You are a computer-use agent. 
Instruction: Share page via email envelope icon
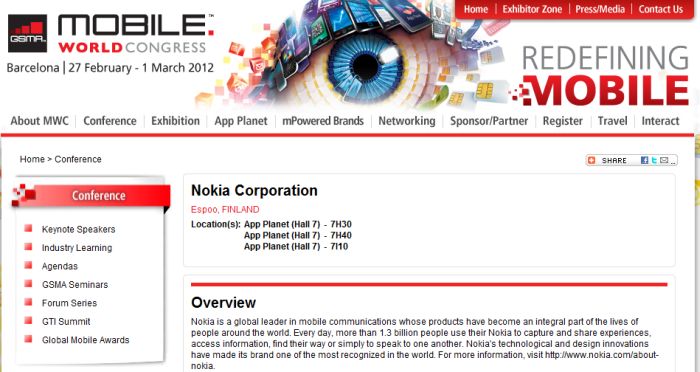664,160
